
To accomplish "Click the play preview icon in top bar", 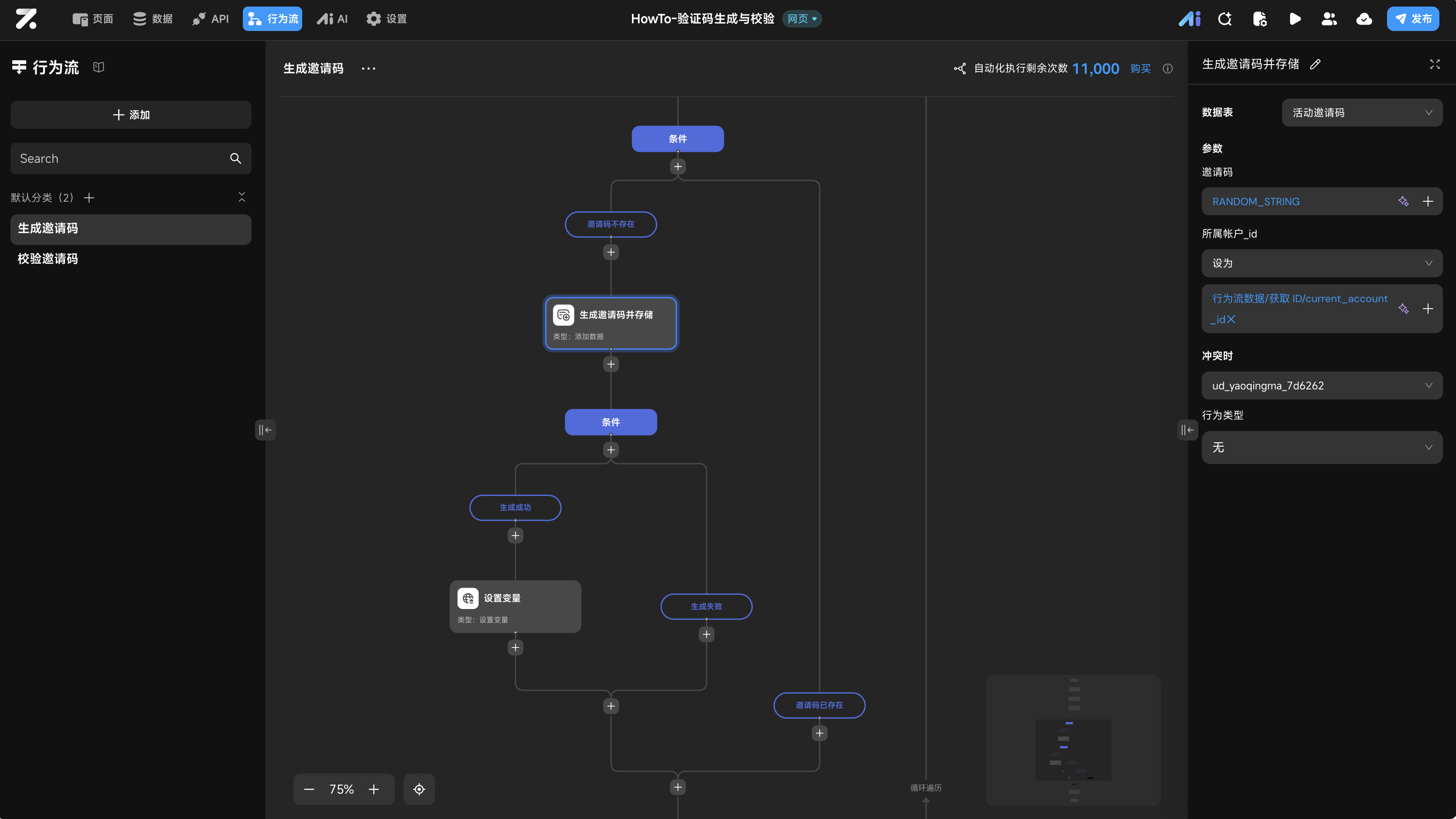I will 1294,19.
